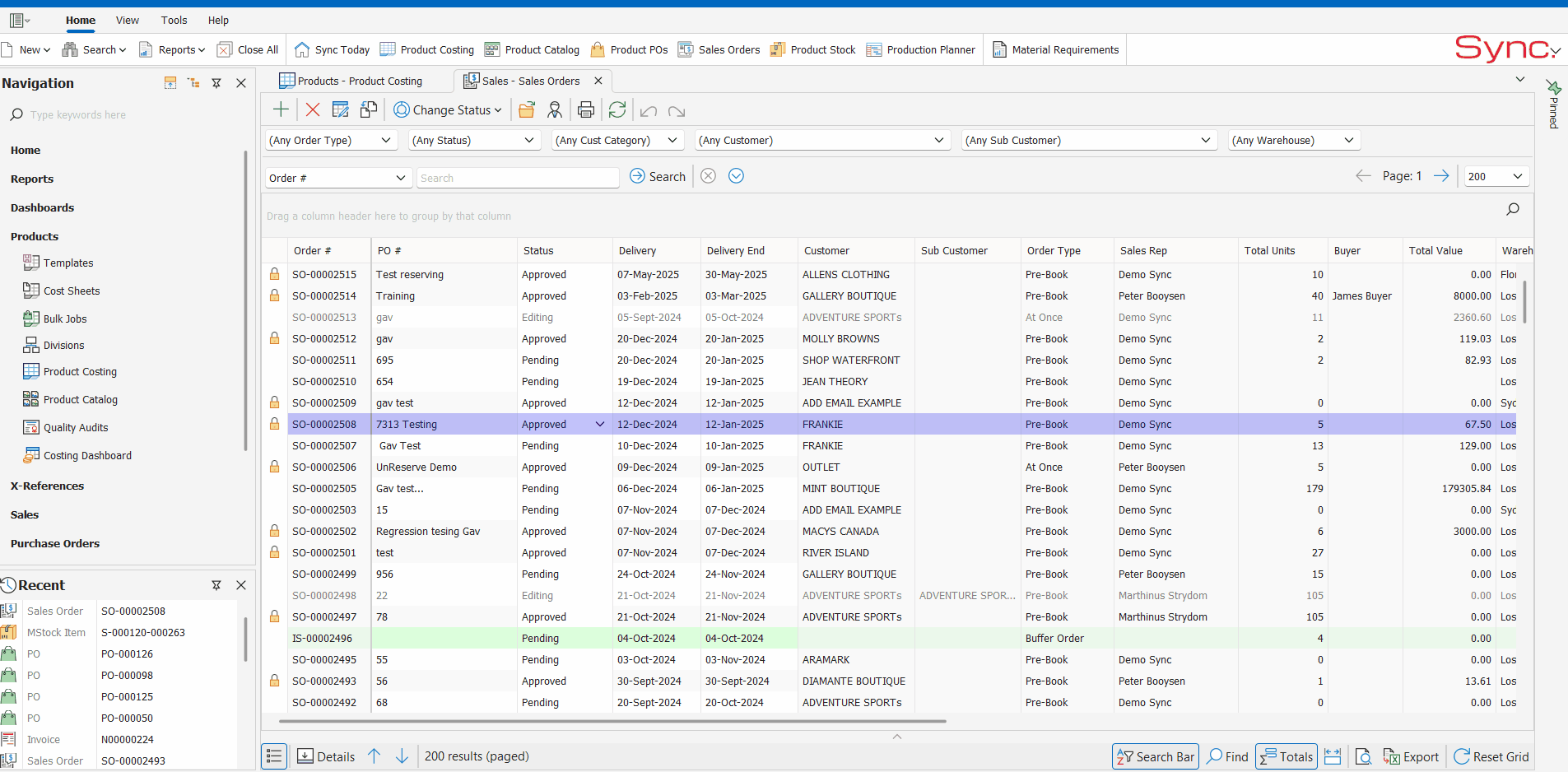Open Production Planner from the toolbar
The width and height of the screenshot is (1568, 772).
[x=920, y=49]
